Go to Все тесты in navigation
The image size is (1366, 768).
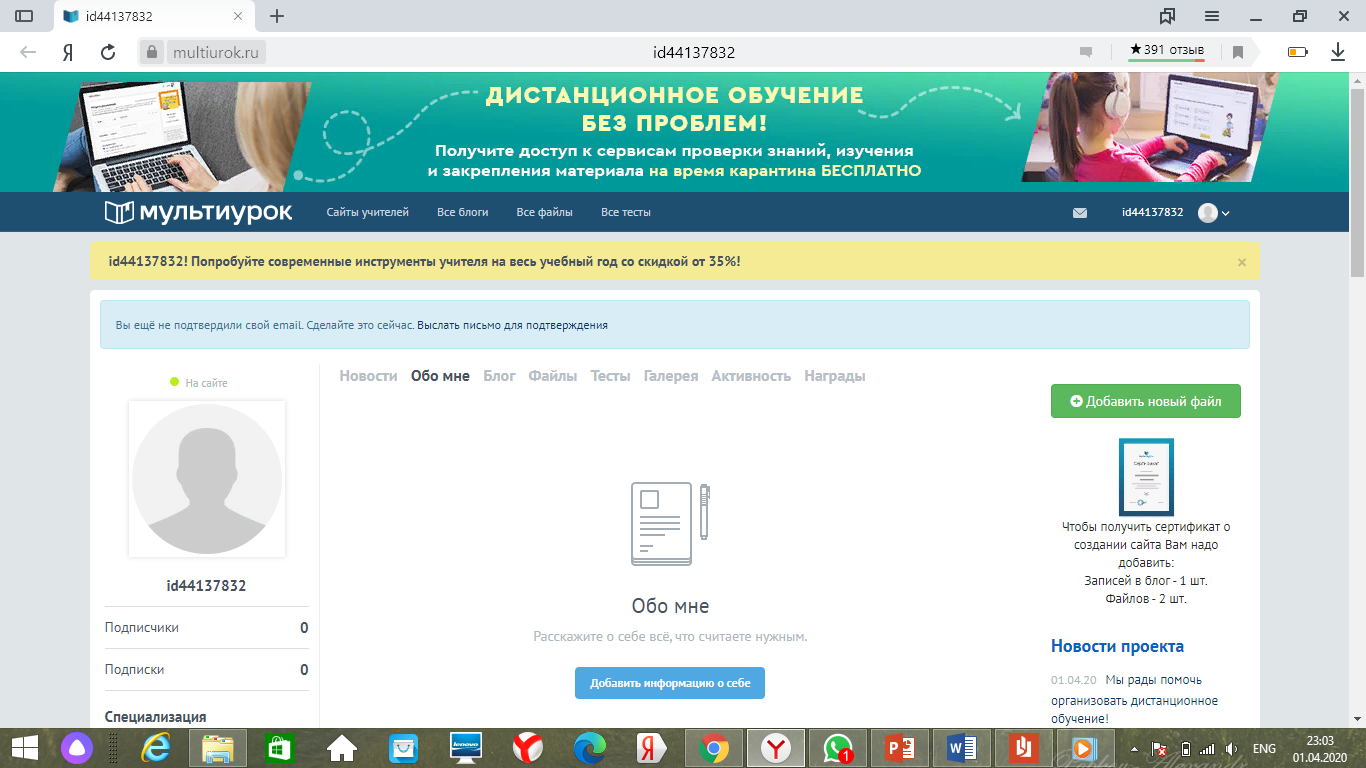click(626, 213)
